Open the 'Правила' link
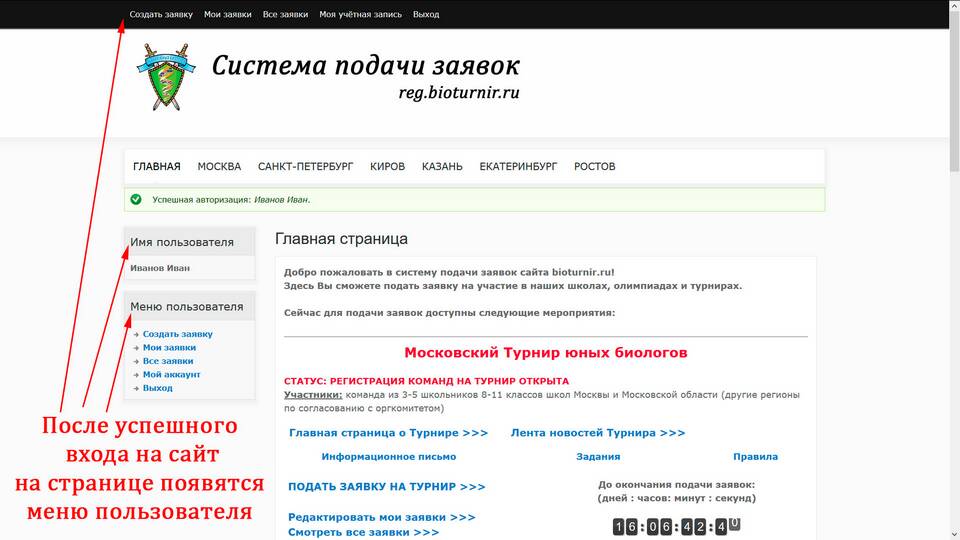 756,457
